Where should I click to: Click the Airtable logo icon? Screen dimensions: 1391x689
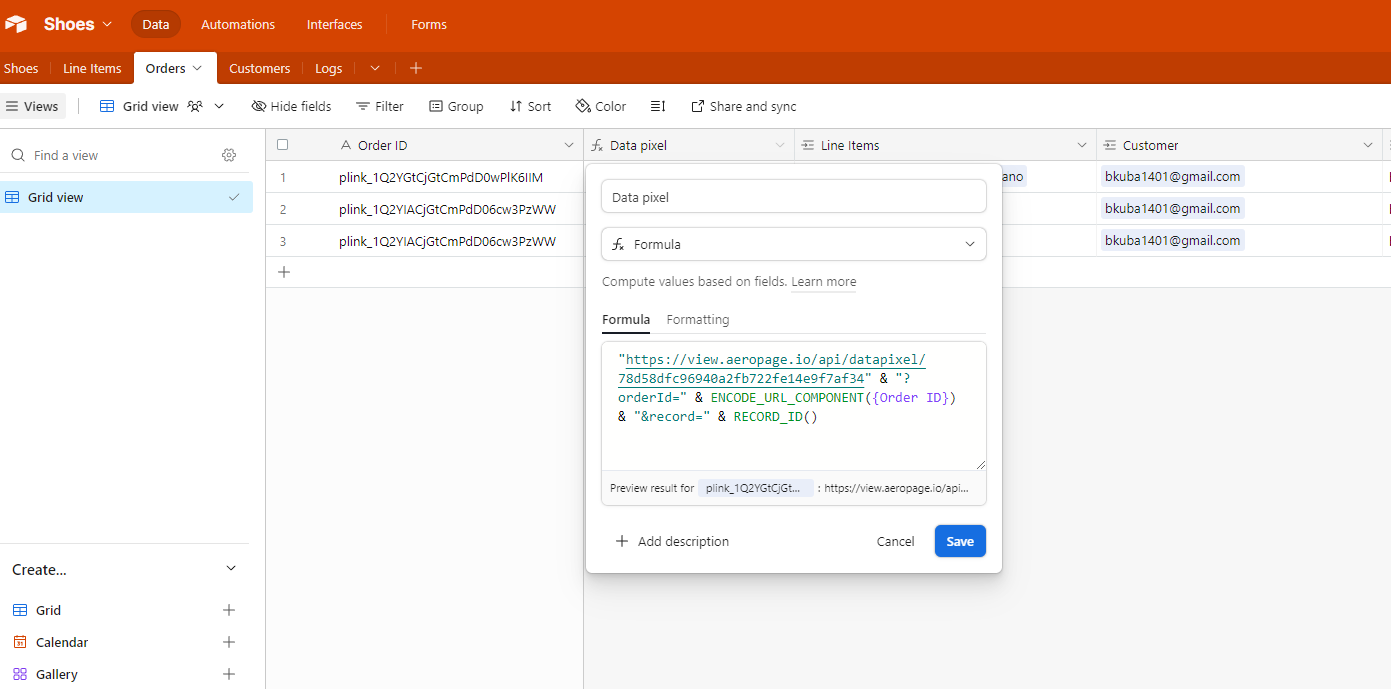tap(16, 24)
